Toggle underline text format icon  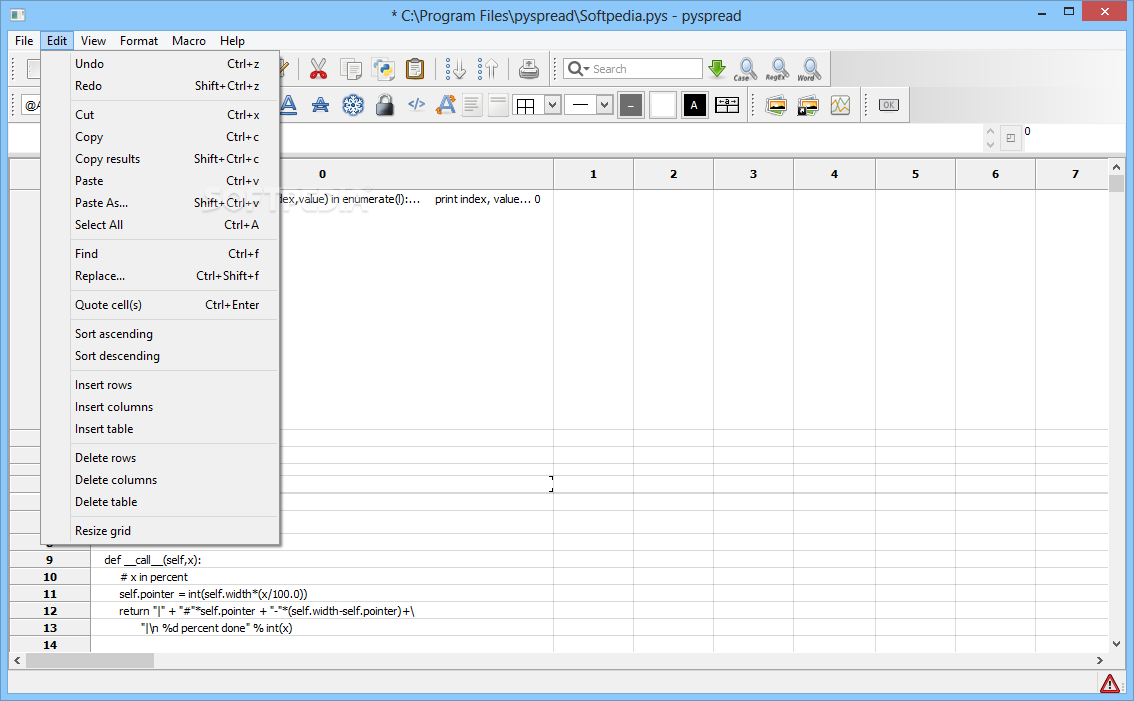(x=289, y=105)
